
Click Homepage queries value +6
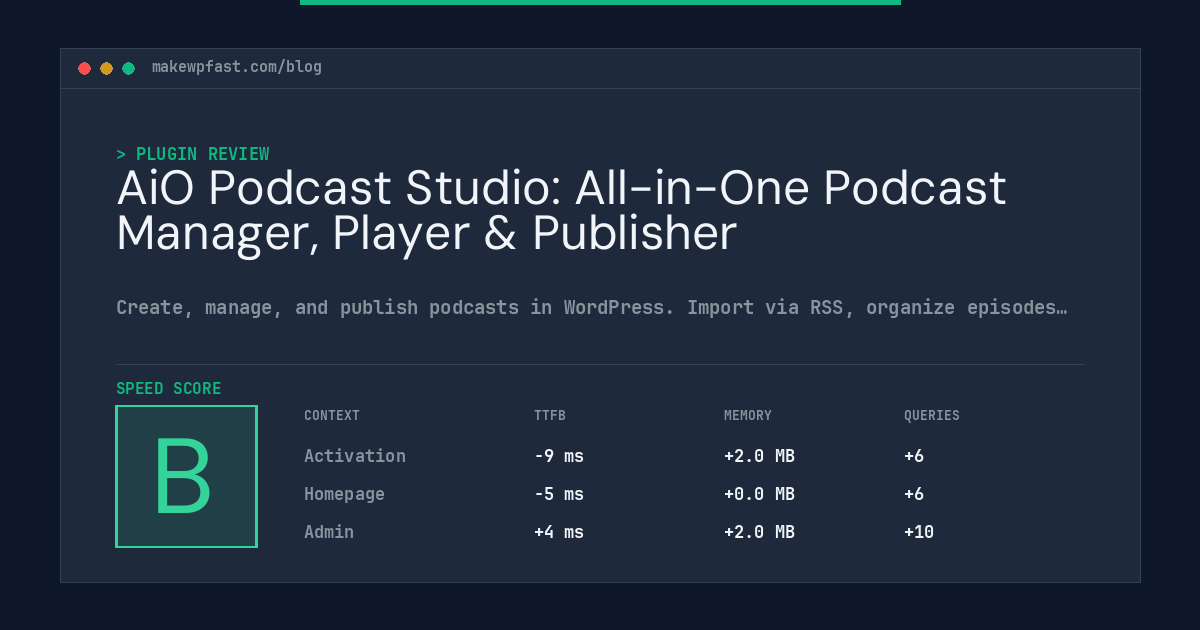(x=914, y=494)
